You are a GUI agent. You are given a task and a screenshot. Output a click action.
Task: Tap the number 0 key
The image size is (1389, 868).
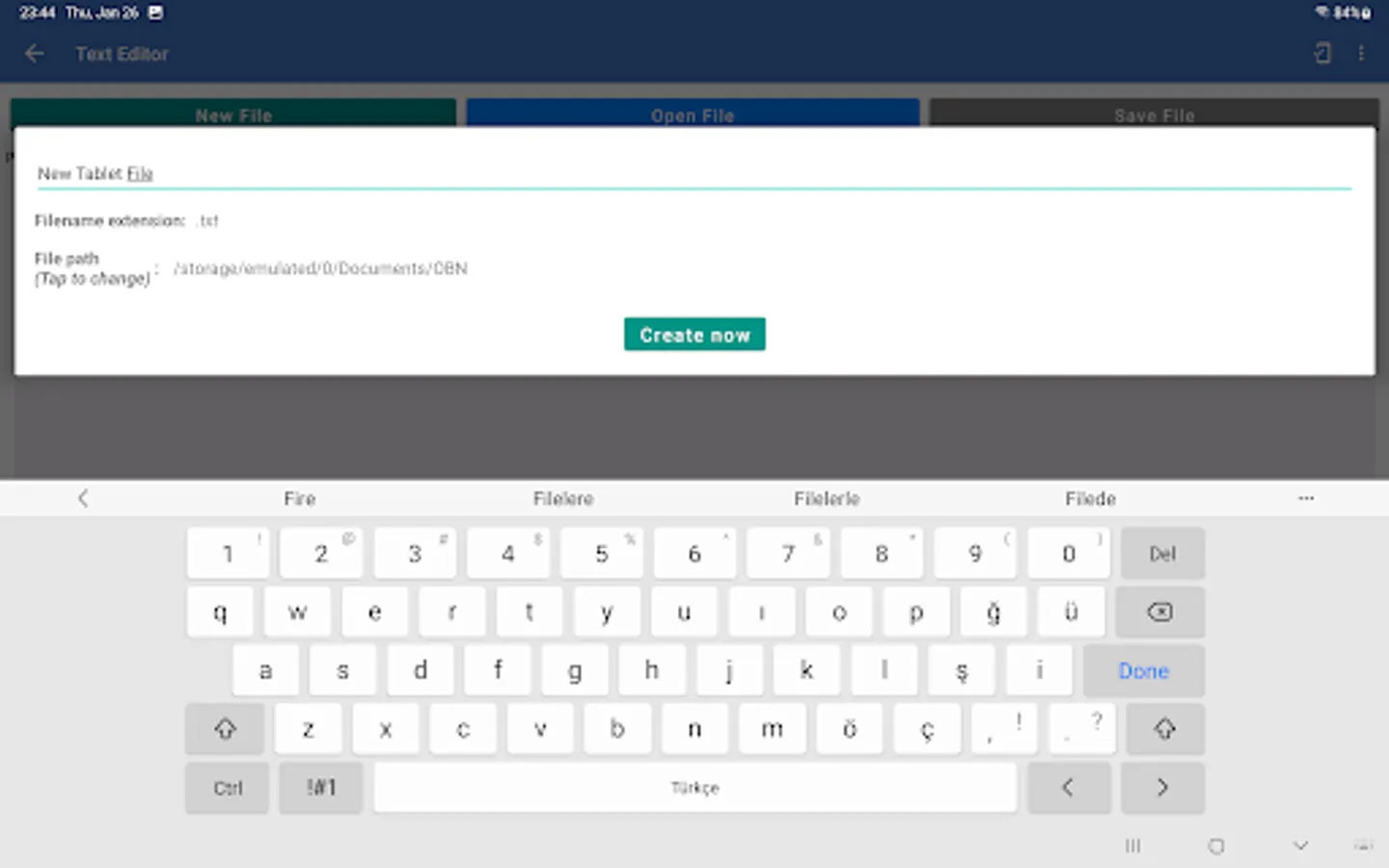(1069, 554)
